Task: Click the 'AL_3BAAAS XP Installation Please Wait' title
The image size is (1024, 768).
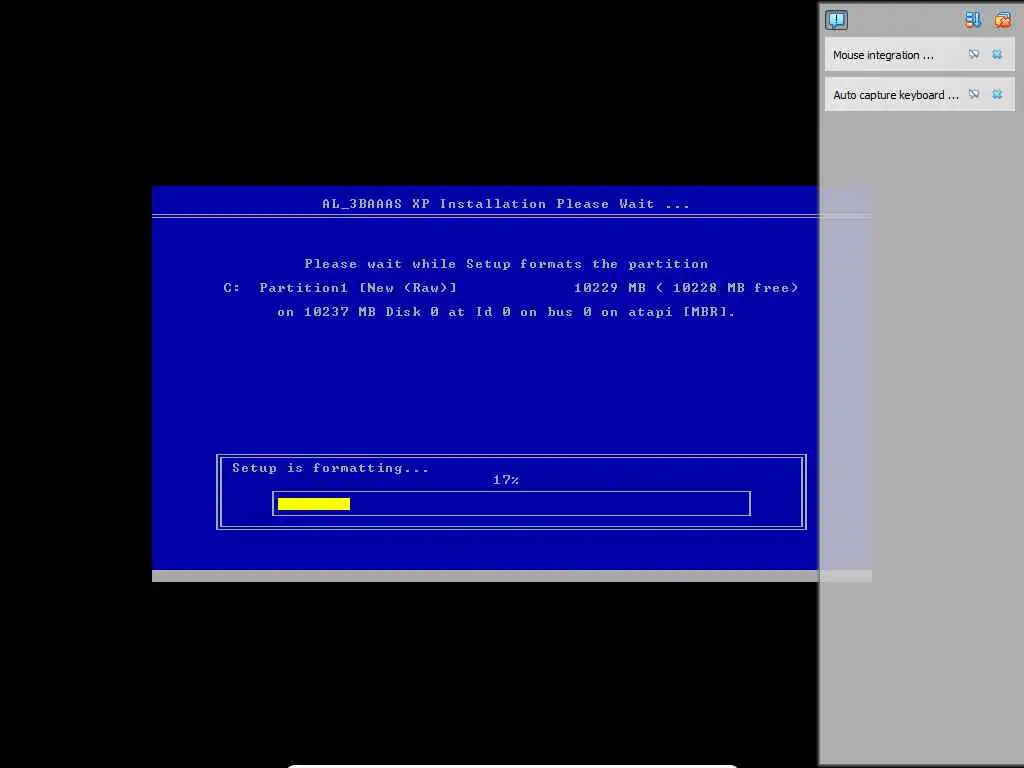Action: (x=505, y=204)
